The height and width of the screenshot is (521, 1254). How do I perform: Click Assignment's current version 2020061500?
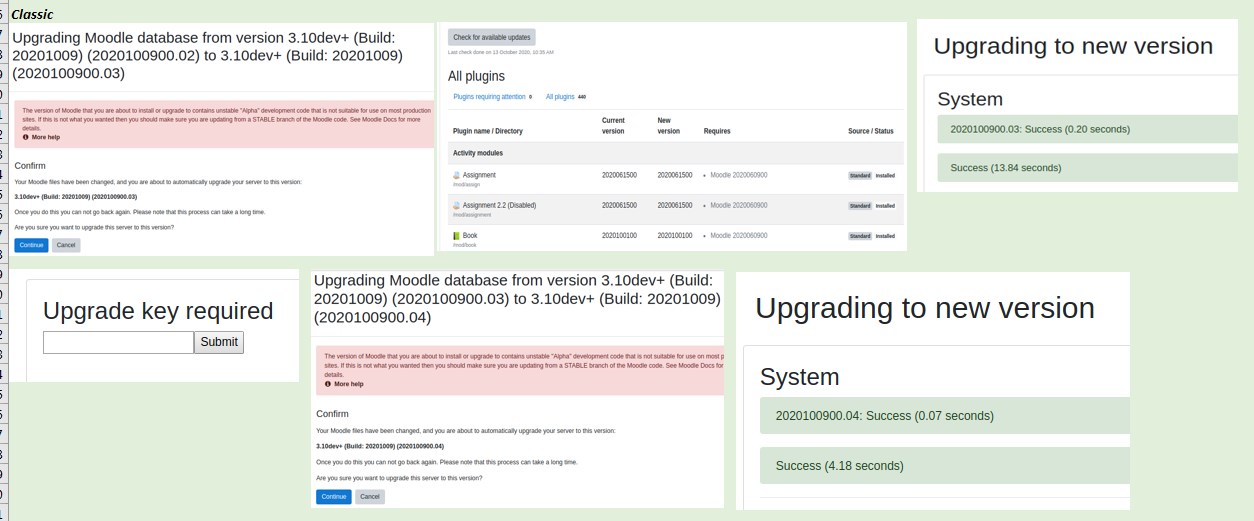(x=619, y=175)
